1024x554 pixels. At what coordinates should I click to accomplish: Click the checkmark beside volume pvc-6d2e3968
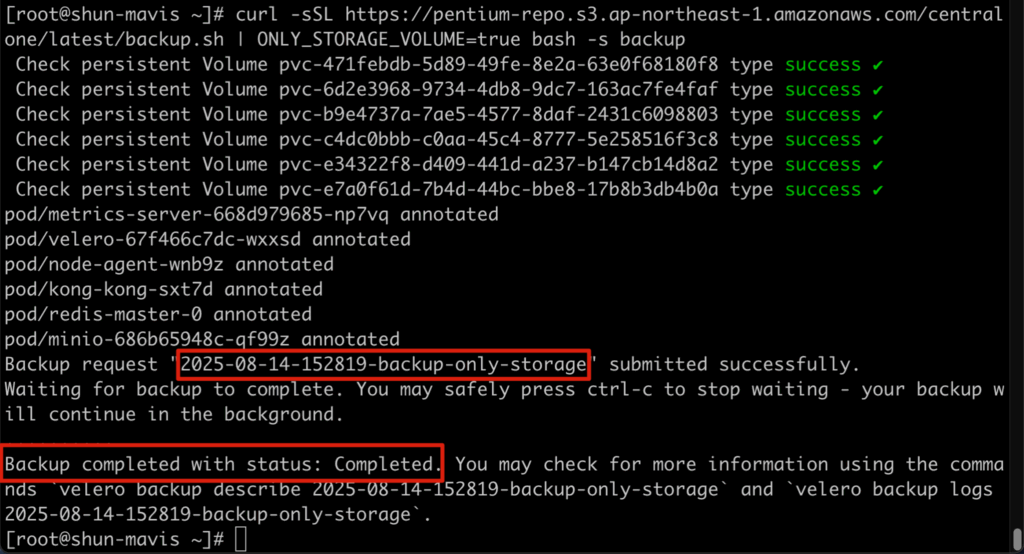tap(877, 90)
